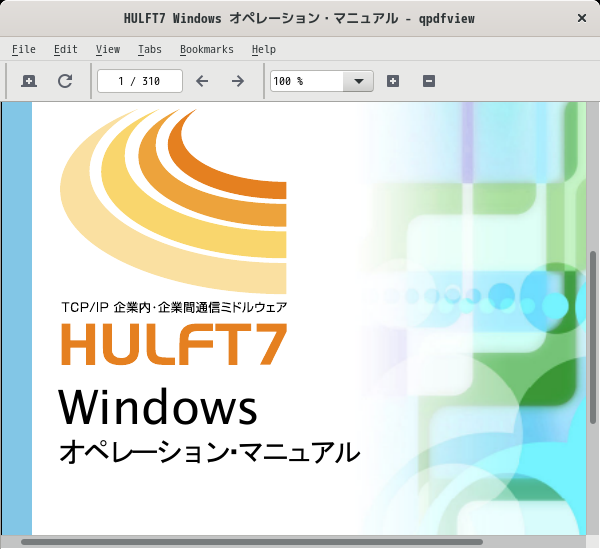This screenshot has height=549, width=600.
Task: Click the large Windows title text
Action: click(158, 407)
